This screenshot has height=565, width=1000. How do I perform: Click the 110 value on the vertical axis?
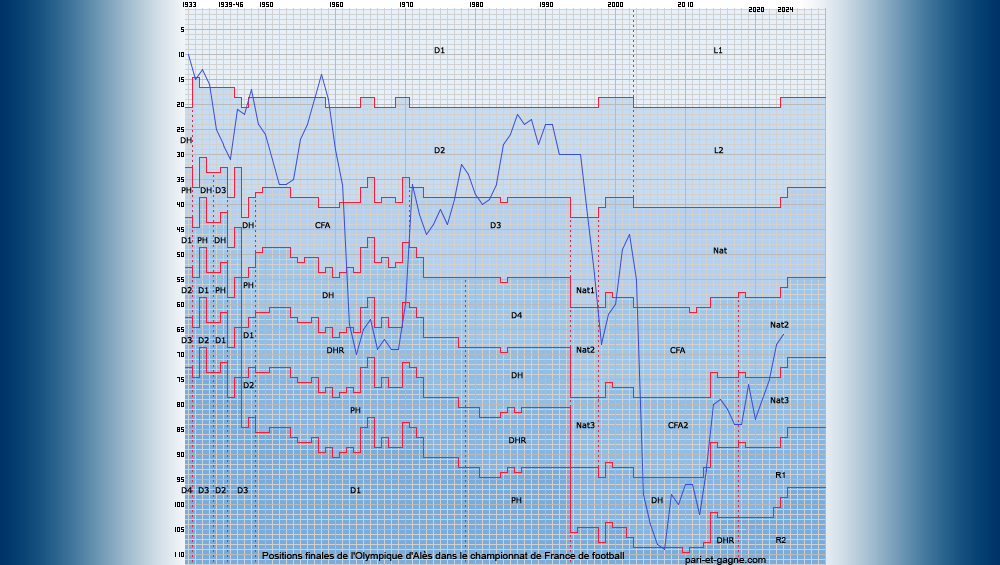point(179,555)
